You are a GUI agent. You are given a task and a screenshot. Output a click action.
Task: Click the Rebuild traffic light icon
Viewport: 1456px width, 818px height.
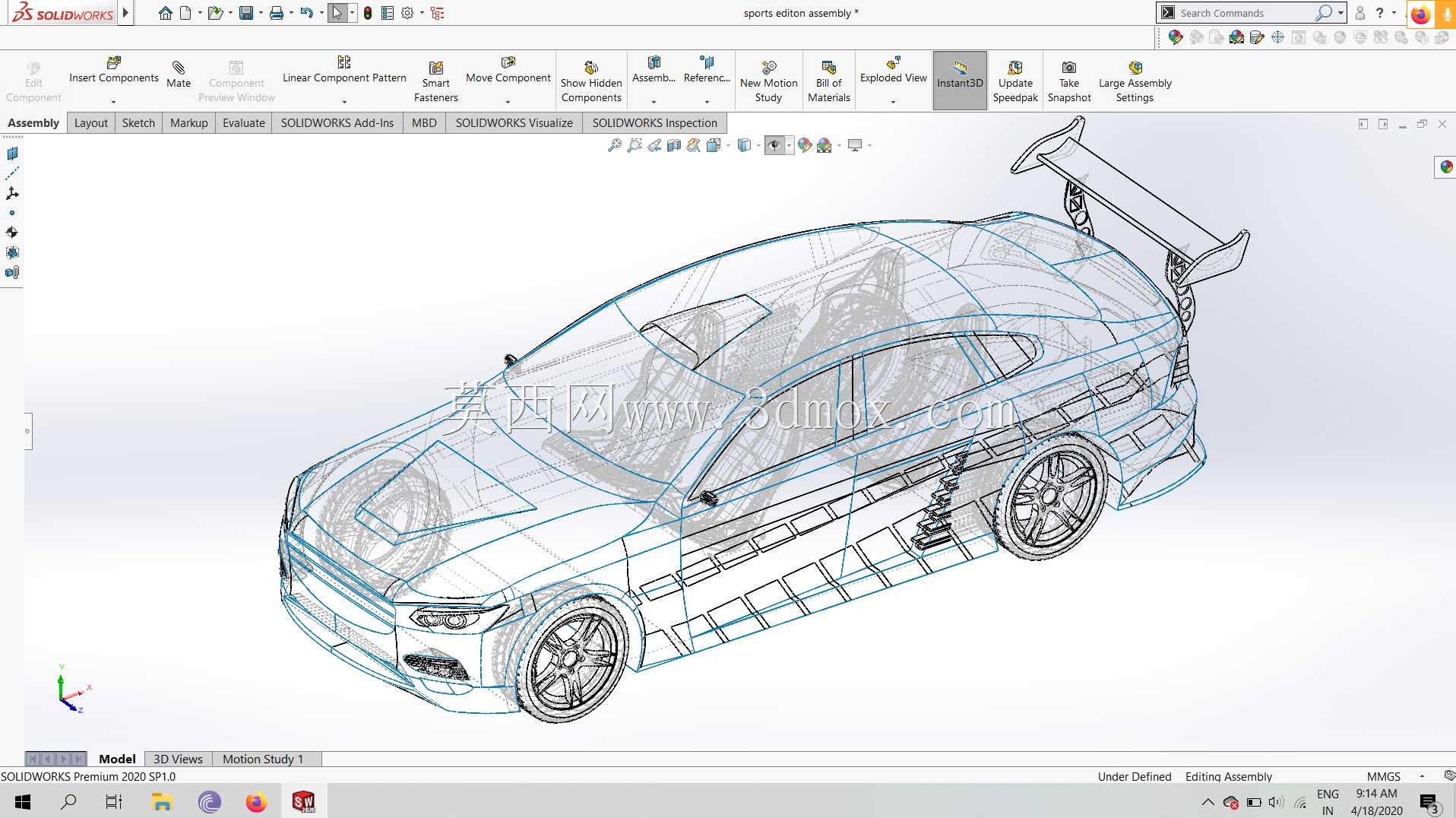point(368,13)
